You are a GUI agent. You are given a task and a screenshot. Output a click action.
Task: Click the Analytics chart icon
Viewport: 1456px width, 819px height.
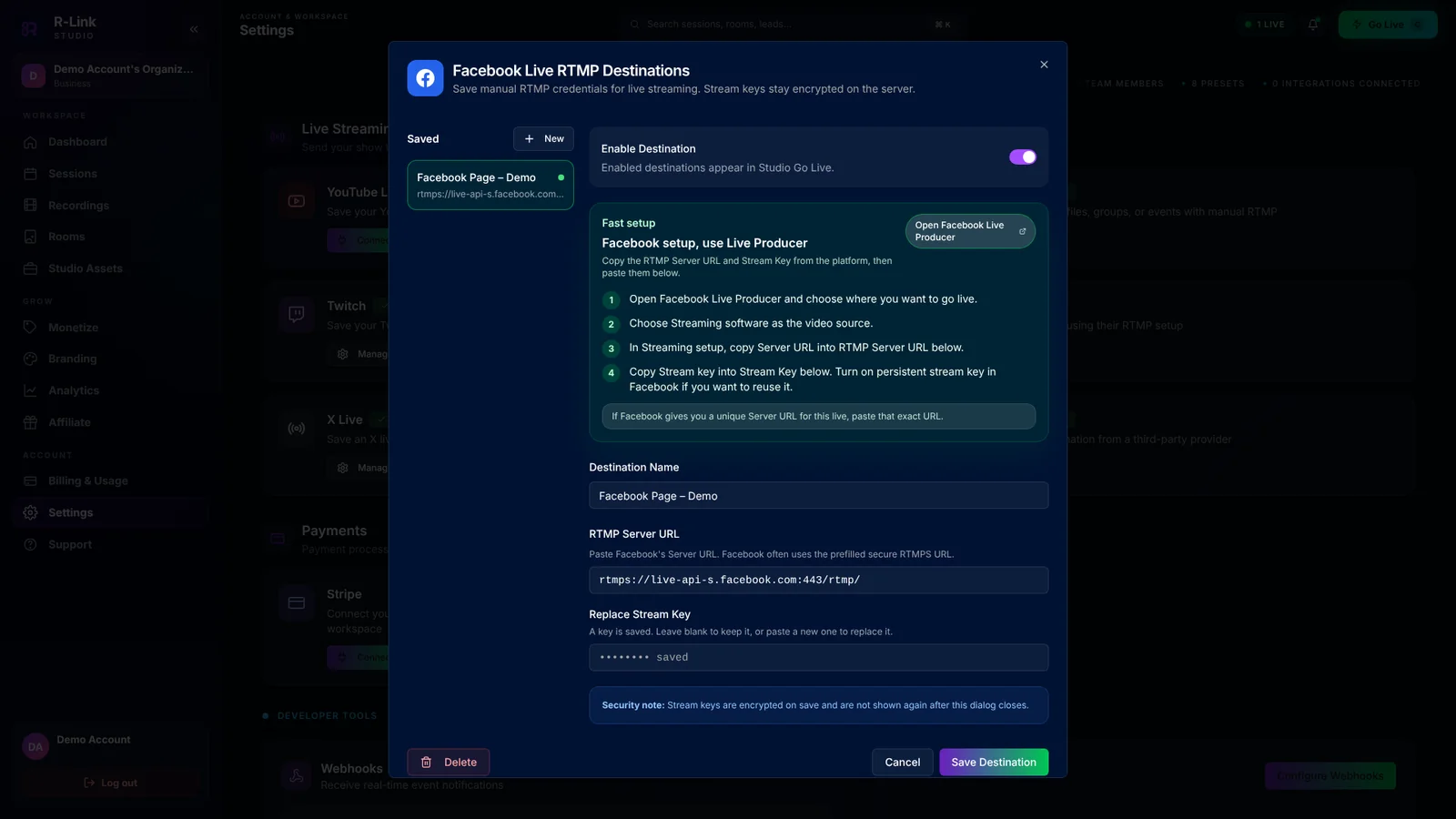coord(30,390)
